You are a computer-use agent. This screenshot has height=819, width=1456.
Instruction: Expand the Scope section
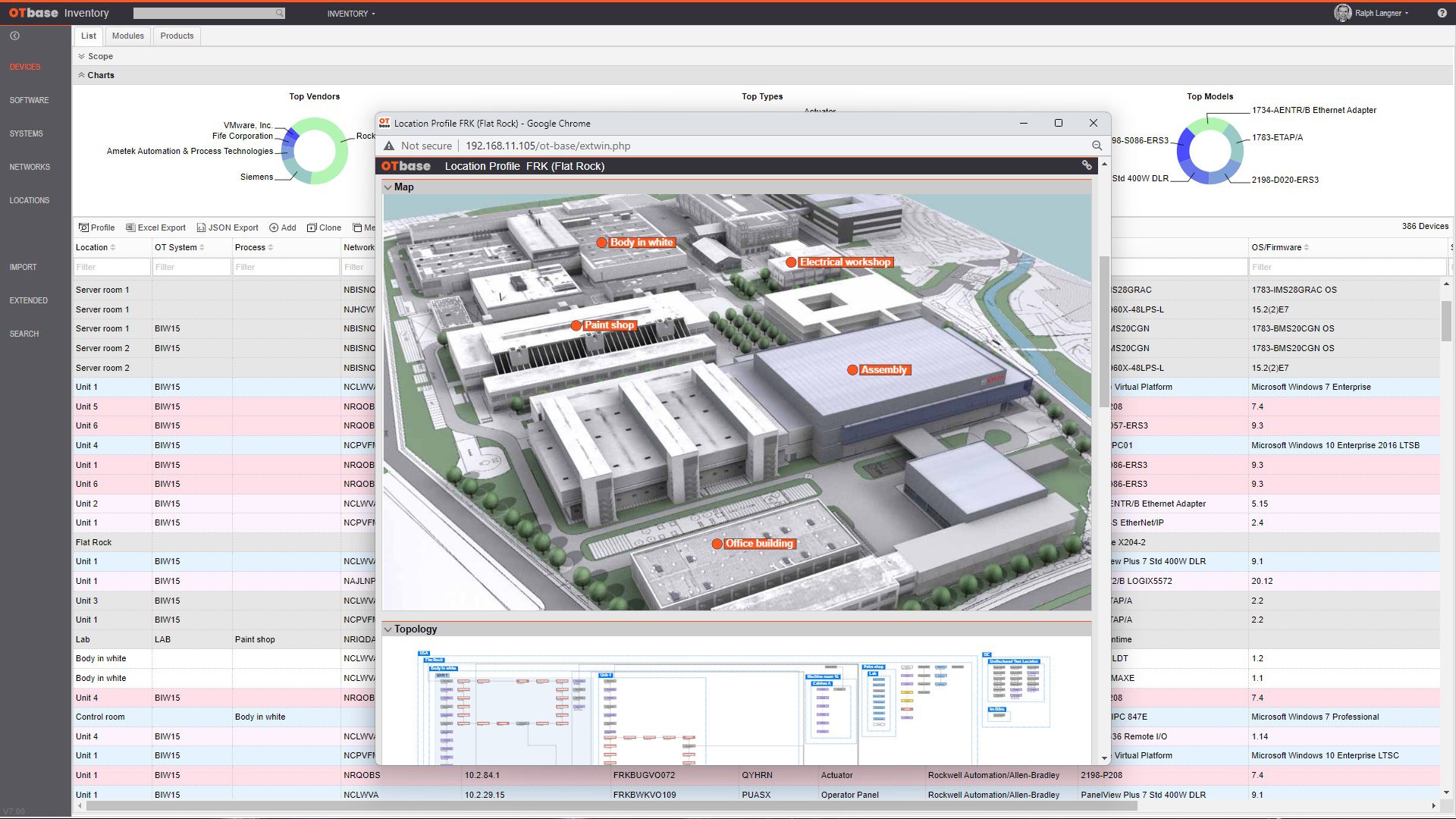[x=95, y=56]
